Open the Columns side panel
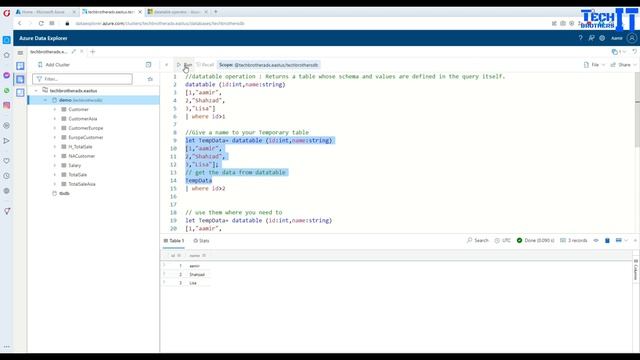640x360 pixels. pos(636,269)
